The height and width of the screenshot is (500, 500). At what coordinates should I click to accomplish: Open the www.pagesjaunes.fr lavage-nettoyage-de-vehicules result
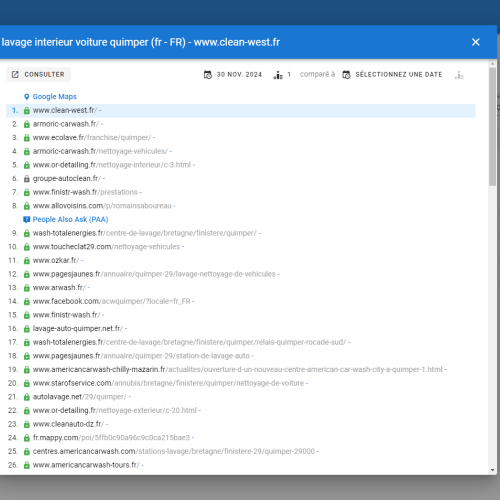[x=154, y=274]
